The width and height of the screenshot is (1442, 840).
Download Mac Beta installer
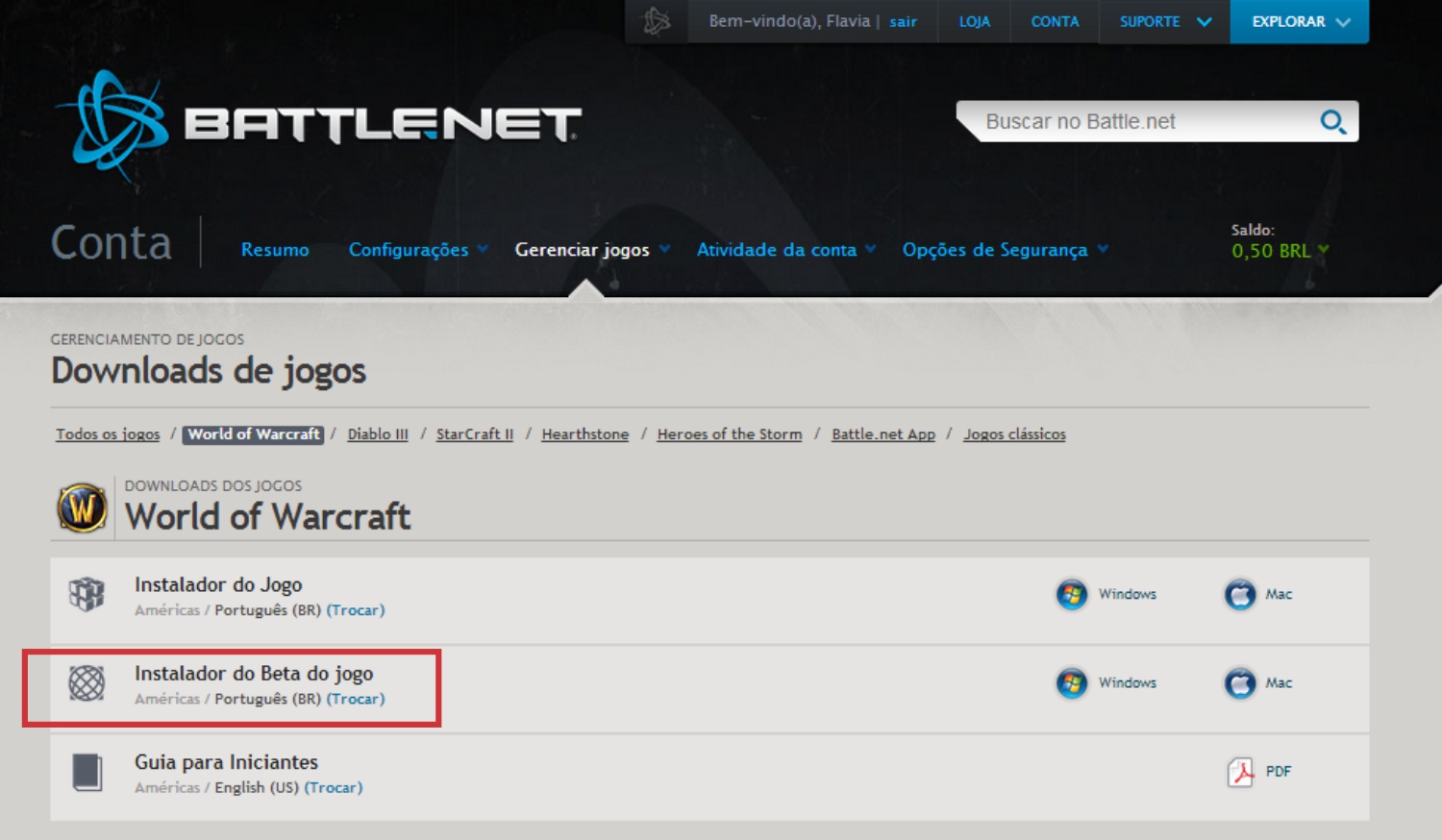point(1258,682)
